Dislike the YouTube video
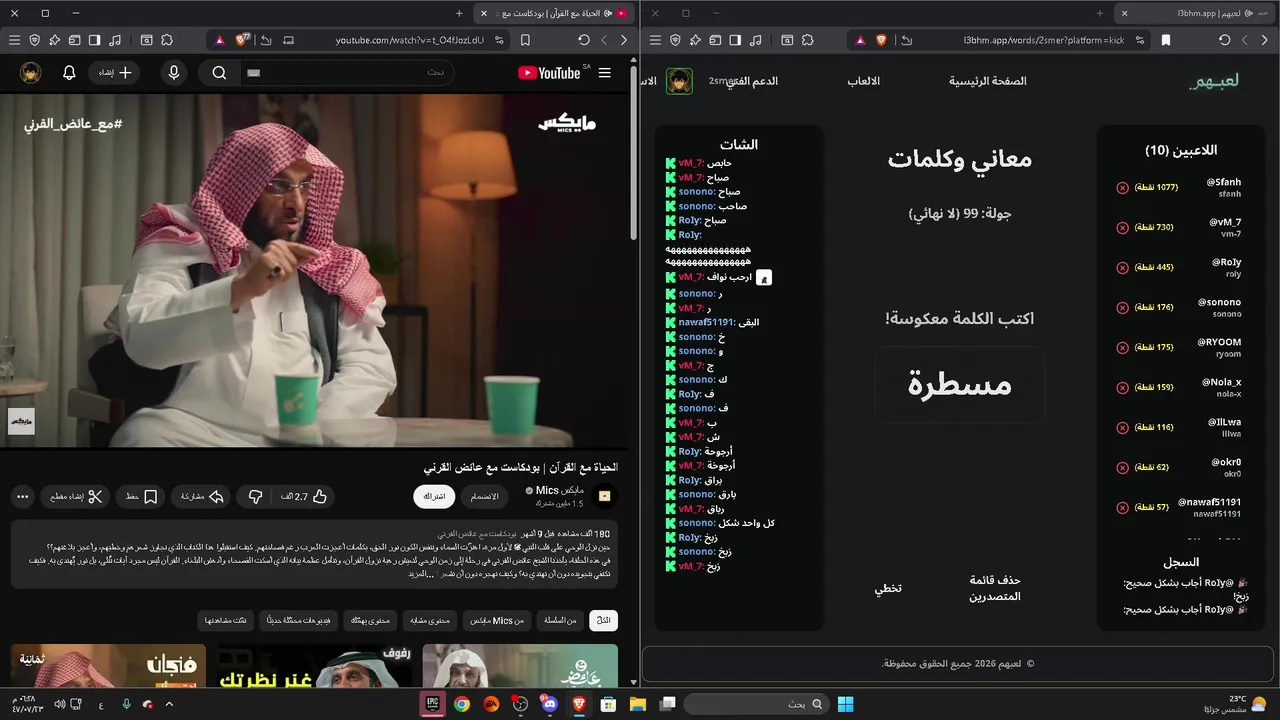This screenshot has height=720, width=1280. [256, 496]
